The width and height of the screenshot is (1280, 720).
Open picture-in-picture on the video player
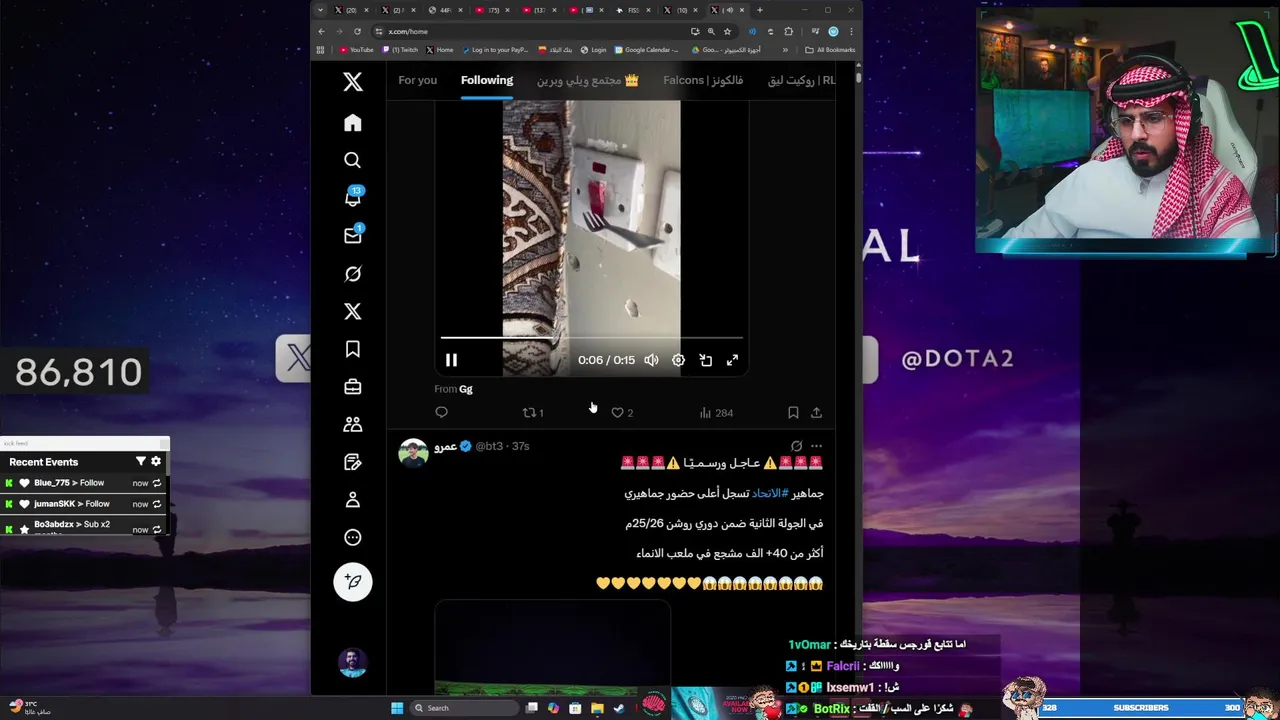tap(705, 360)
